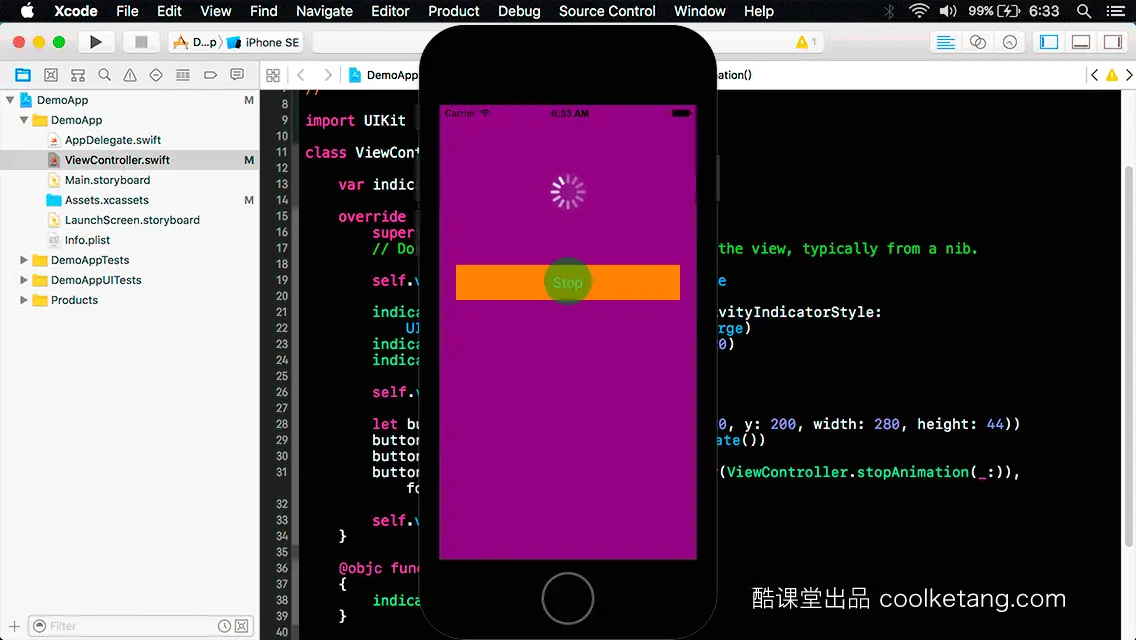Select AppDelegate.swift file
Screen dimensions: 1136x640
(x=112, y=140)
